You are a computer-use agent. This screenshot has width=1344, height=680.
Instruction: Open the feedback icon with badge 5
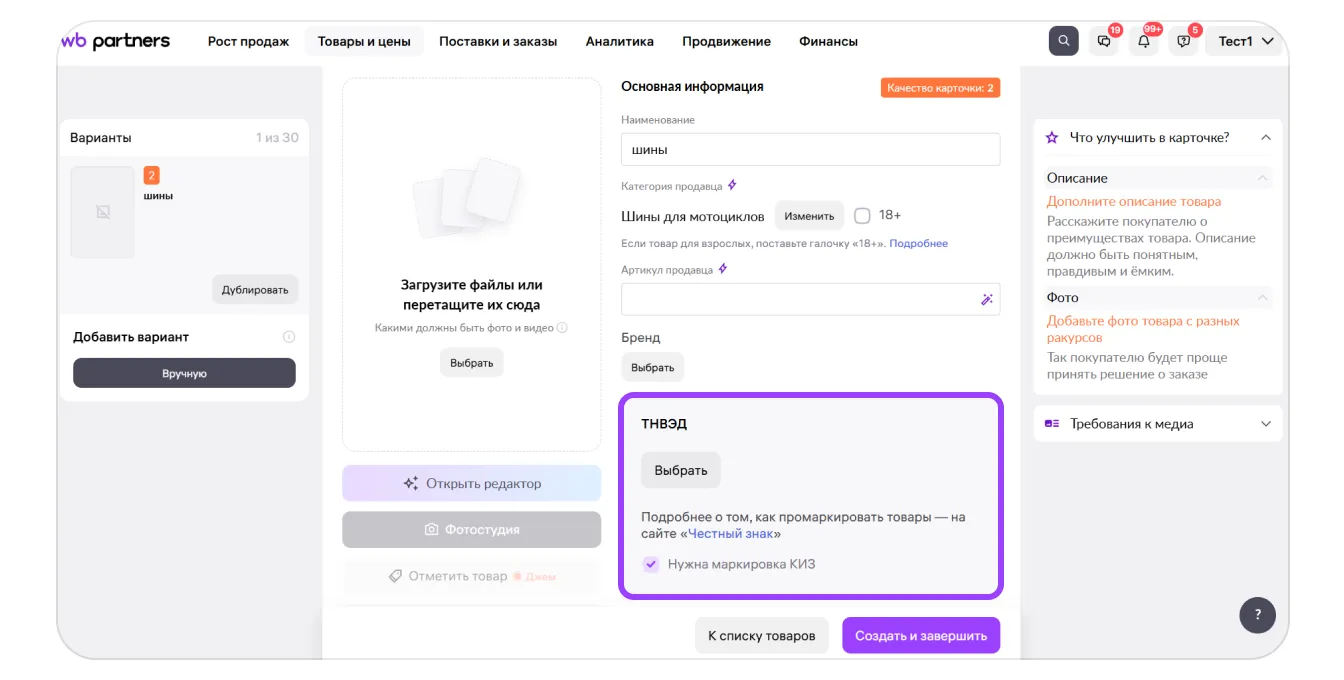[x=1184, y=41]
